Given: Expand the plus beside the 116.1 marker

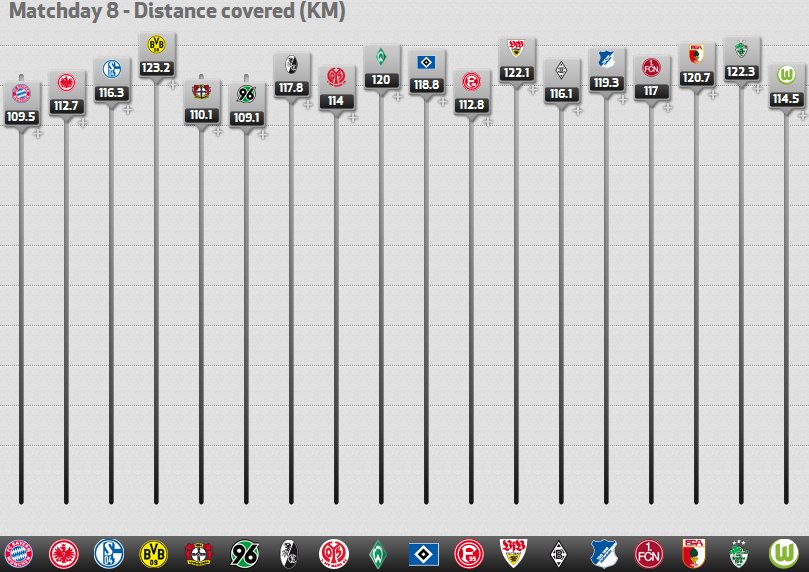Looking at the screenshot, I should point(577,110).
